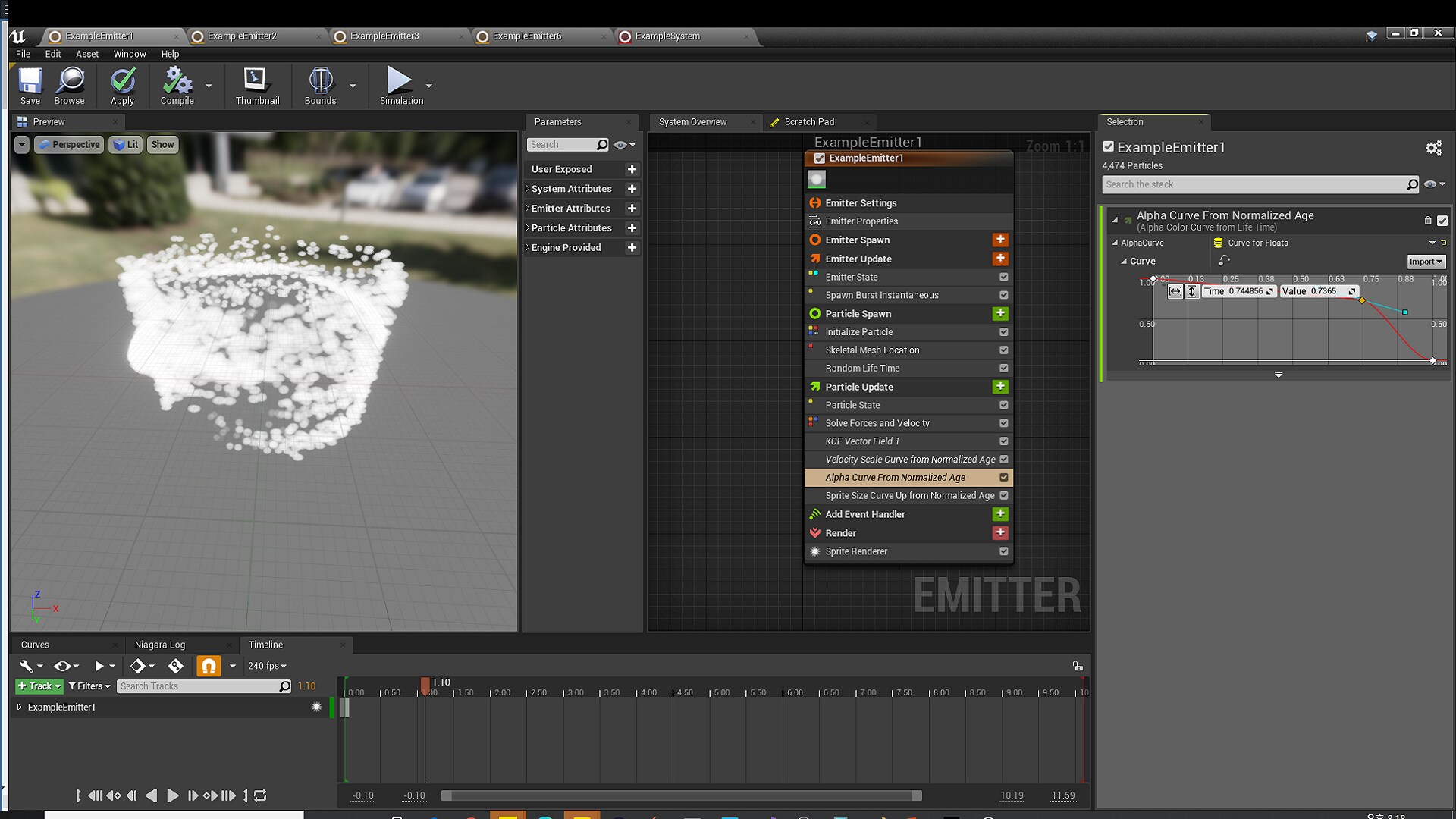Open the curve Import dropdown
This screenshot has width=1456, height=819.
tap(1426, 262)
